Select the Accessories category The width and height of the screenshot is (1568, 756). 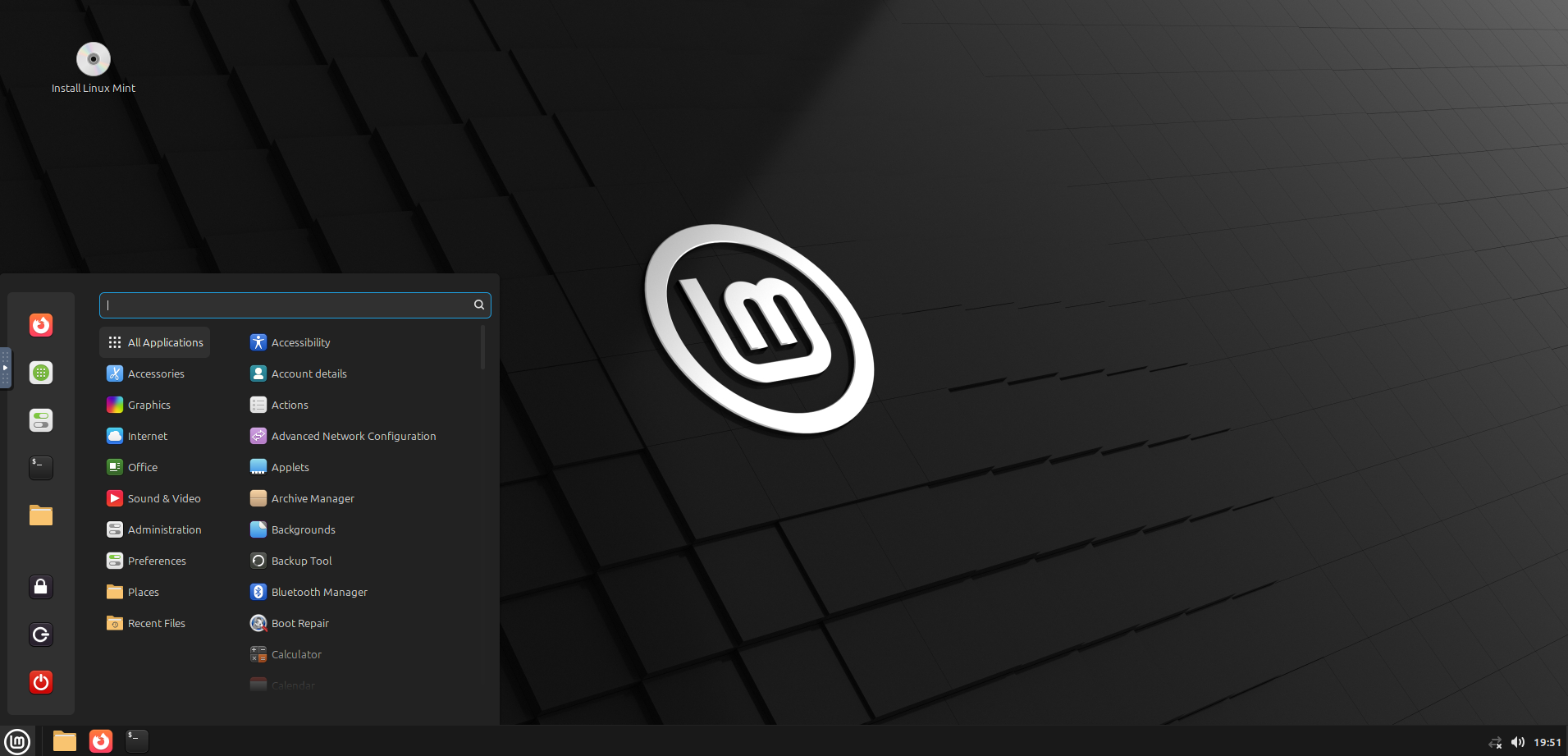point(155,373)
